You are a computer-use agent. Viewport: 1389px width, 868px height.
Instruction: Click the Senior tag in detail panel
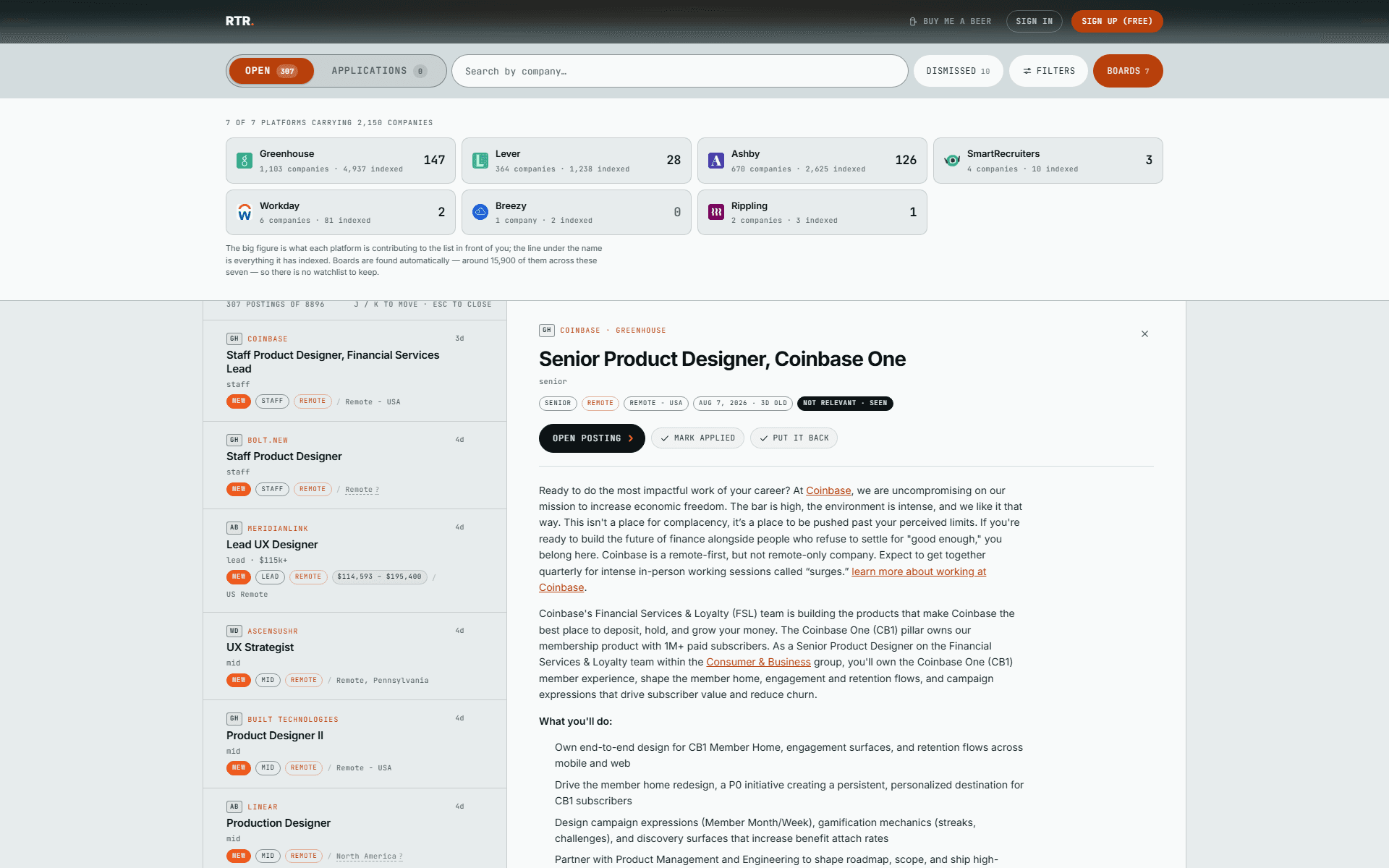point(558,403)
